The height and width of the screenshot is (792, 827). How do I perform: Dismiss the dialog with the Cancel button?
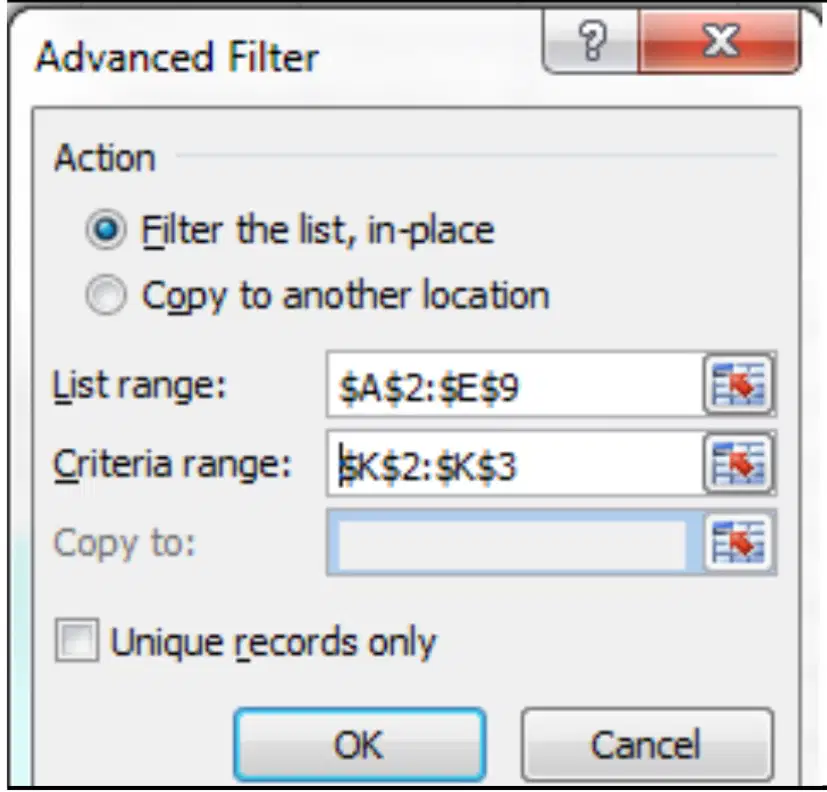pyautogui.click(x=647, y=745)
